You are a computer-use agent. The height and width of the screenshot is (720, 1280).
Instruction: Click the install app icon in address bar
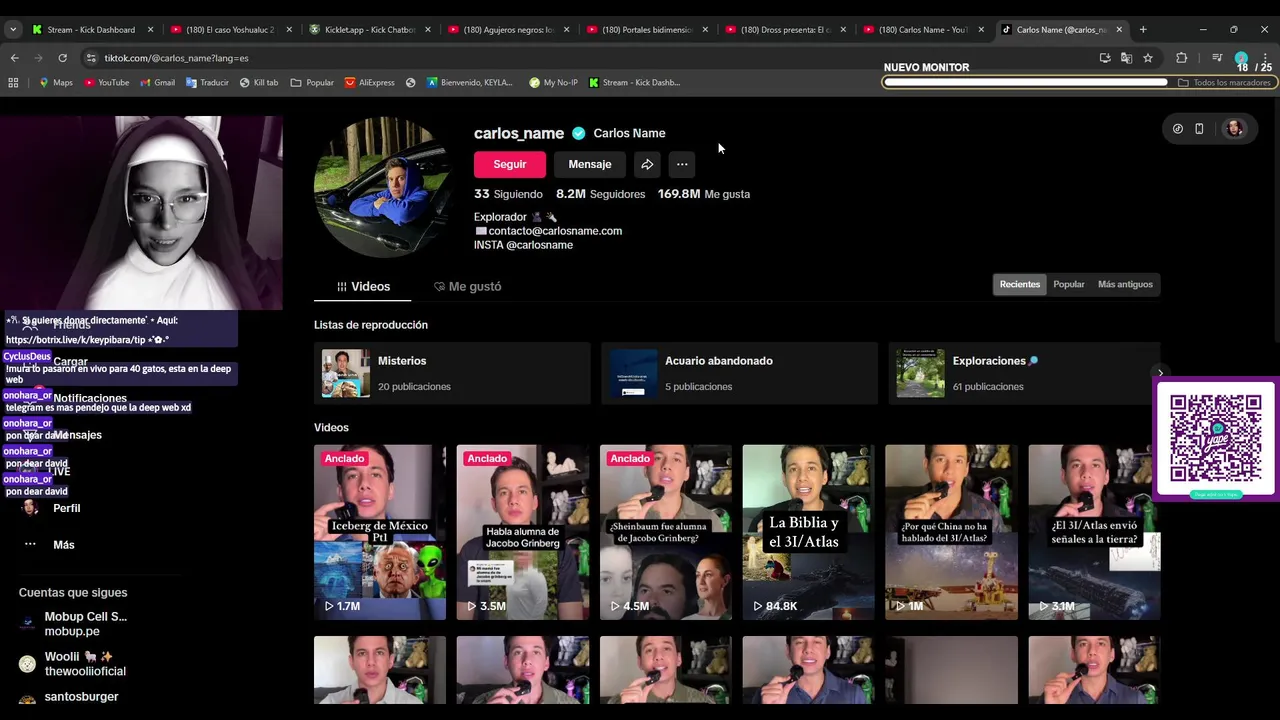tap(1105, 58)
